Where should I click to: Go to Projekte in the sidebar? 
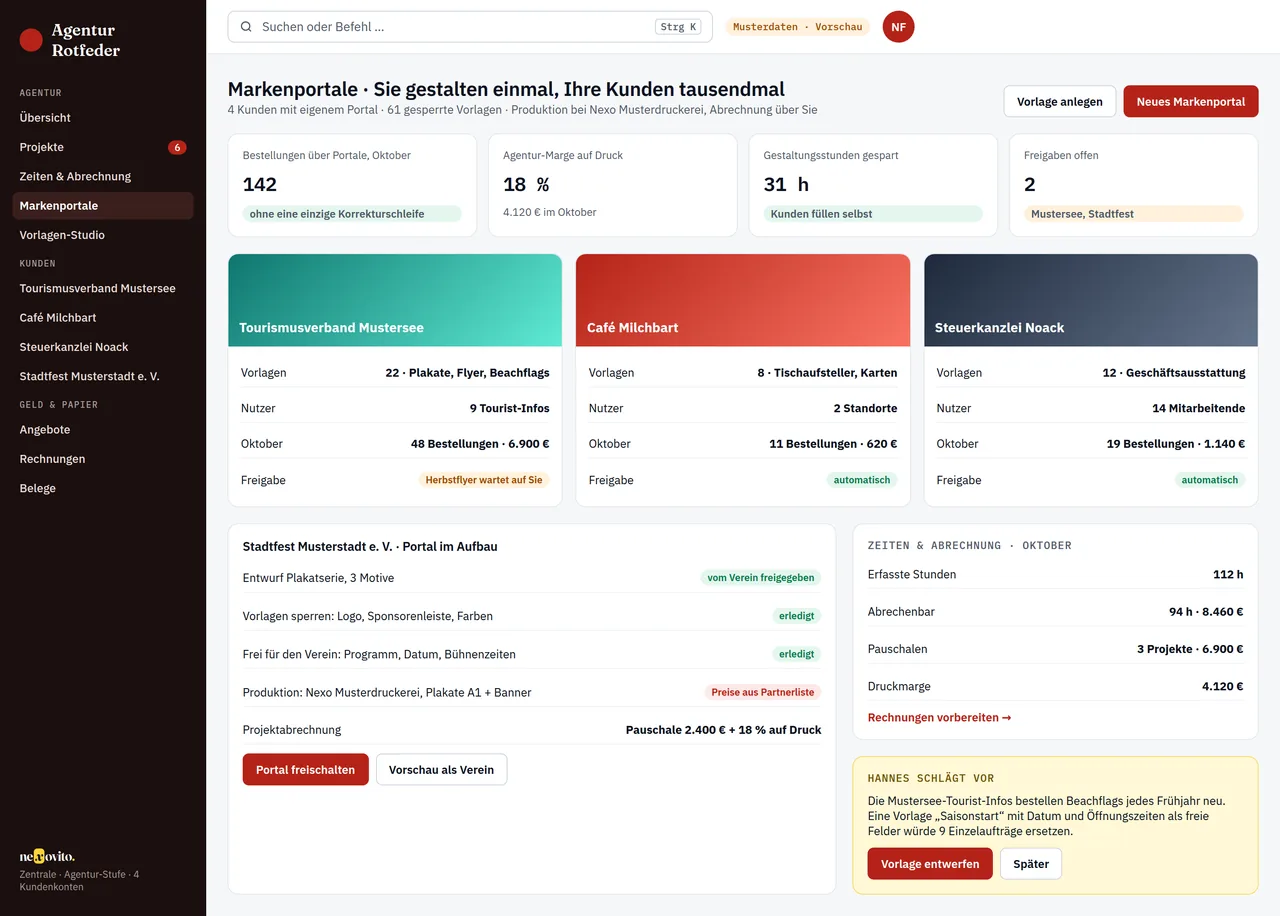click(103, 147)
